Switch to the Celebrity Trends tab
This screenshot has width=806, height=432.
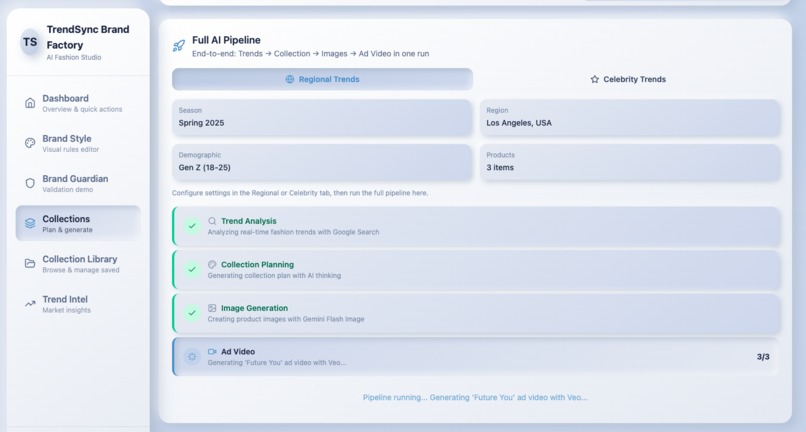click(628, 79)
